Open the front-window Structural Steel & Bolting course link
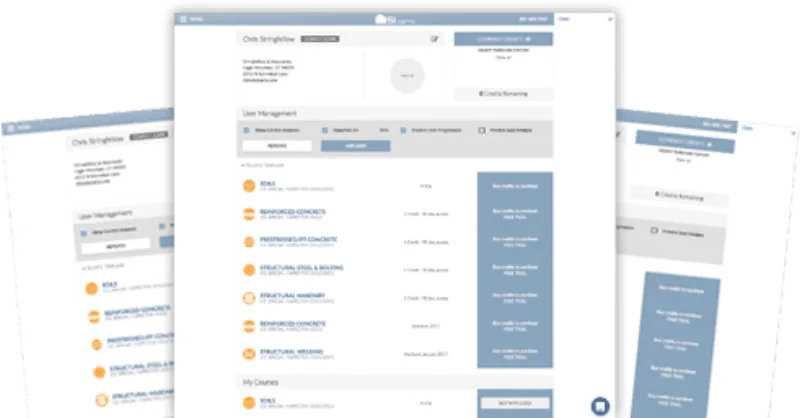Viewport: 800px width, 418px height. point(302,267)
